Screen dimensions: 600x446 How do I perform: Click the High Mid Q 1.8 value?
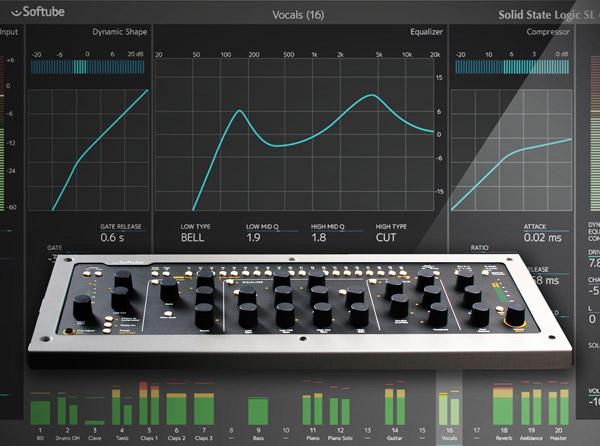(x=318, y=238)
